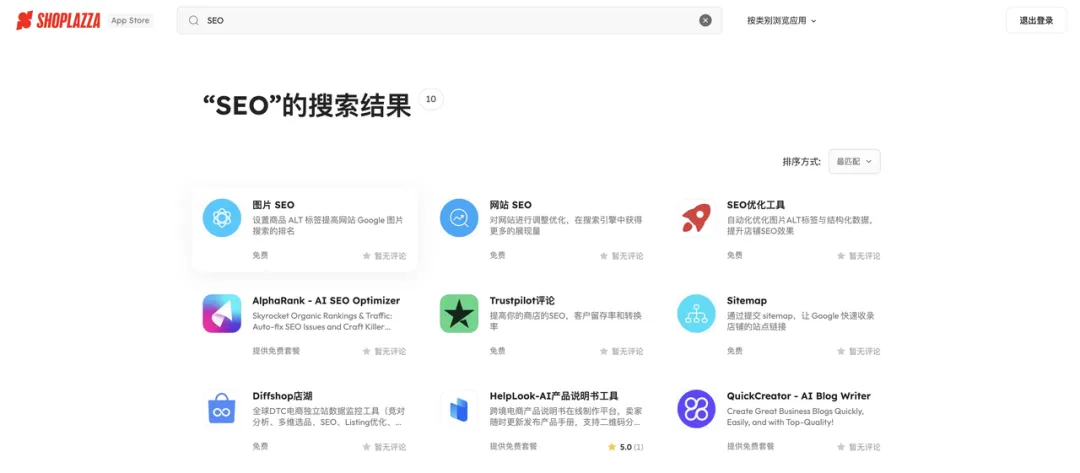Click the 排序方式 label
This screenshot has height=473, width=1080.
coord(802,162)
